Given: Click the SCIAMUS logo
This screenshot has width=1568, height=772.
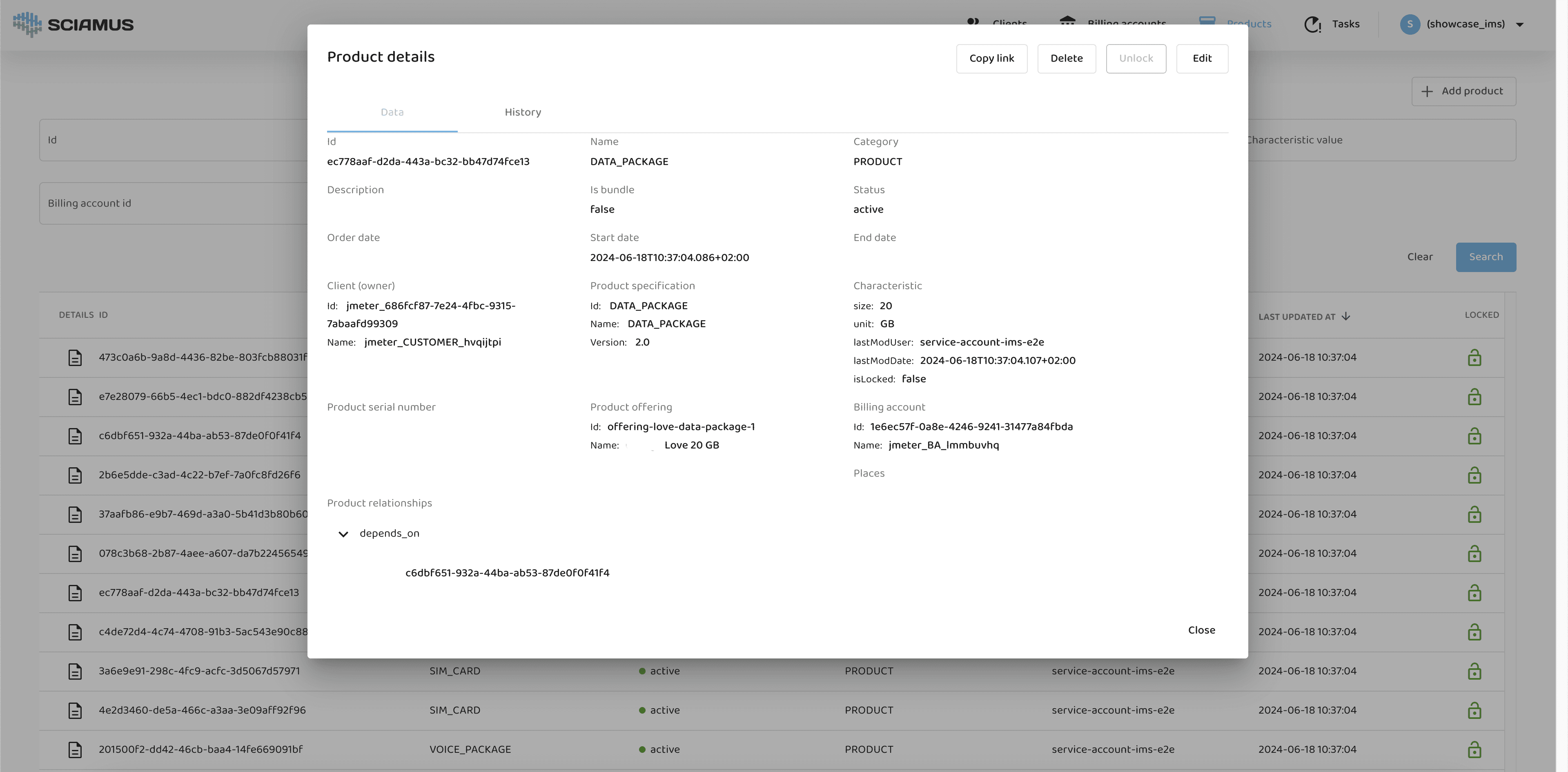Looking at the screenshot, I should pyautogui.click(x=73, y=25).
